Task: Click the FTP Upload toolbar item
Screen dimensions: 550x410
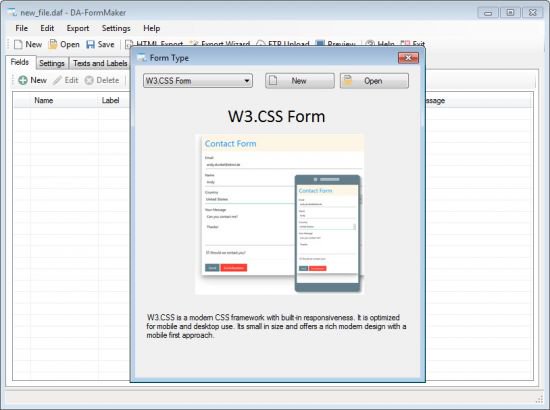Action: click(283, 44)
